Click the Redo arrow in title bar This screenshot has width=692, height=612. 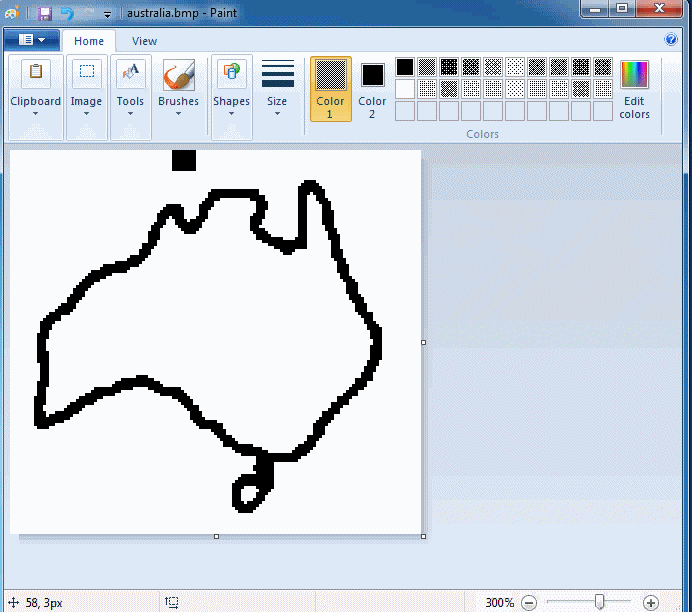[88, 13]
